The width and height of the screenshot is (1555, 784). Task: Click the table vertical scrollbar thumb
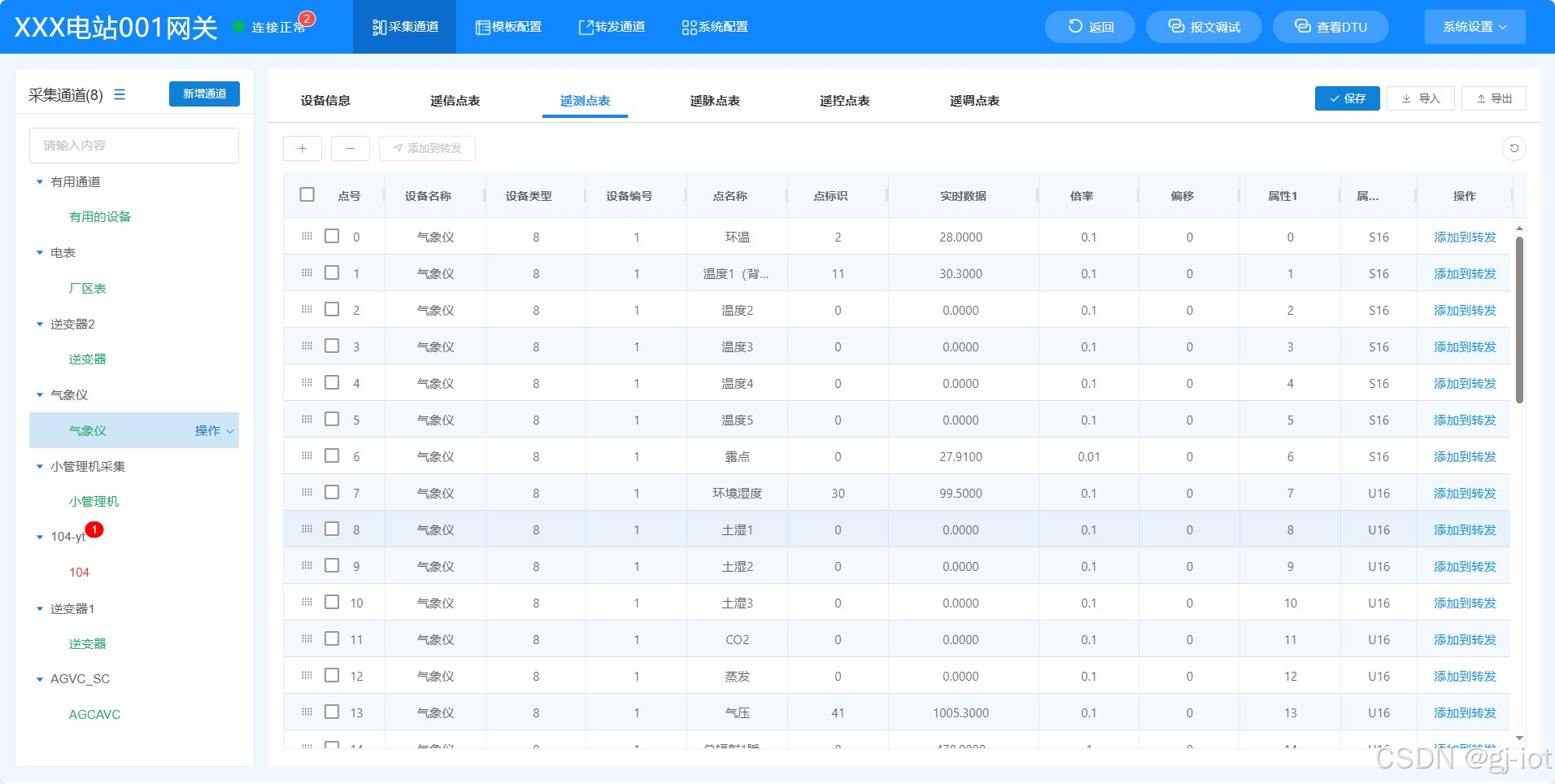(1519, 320)
